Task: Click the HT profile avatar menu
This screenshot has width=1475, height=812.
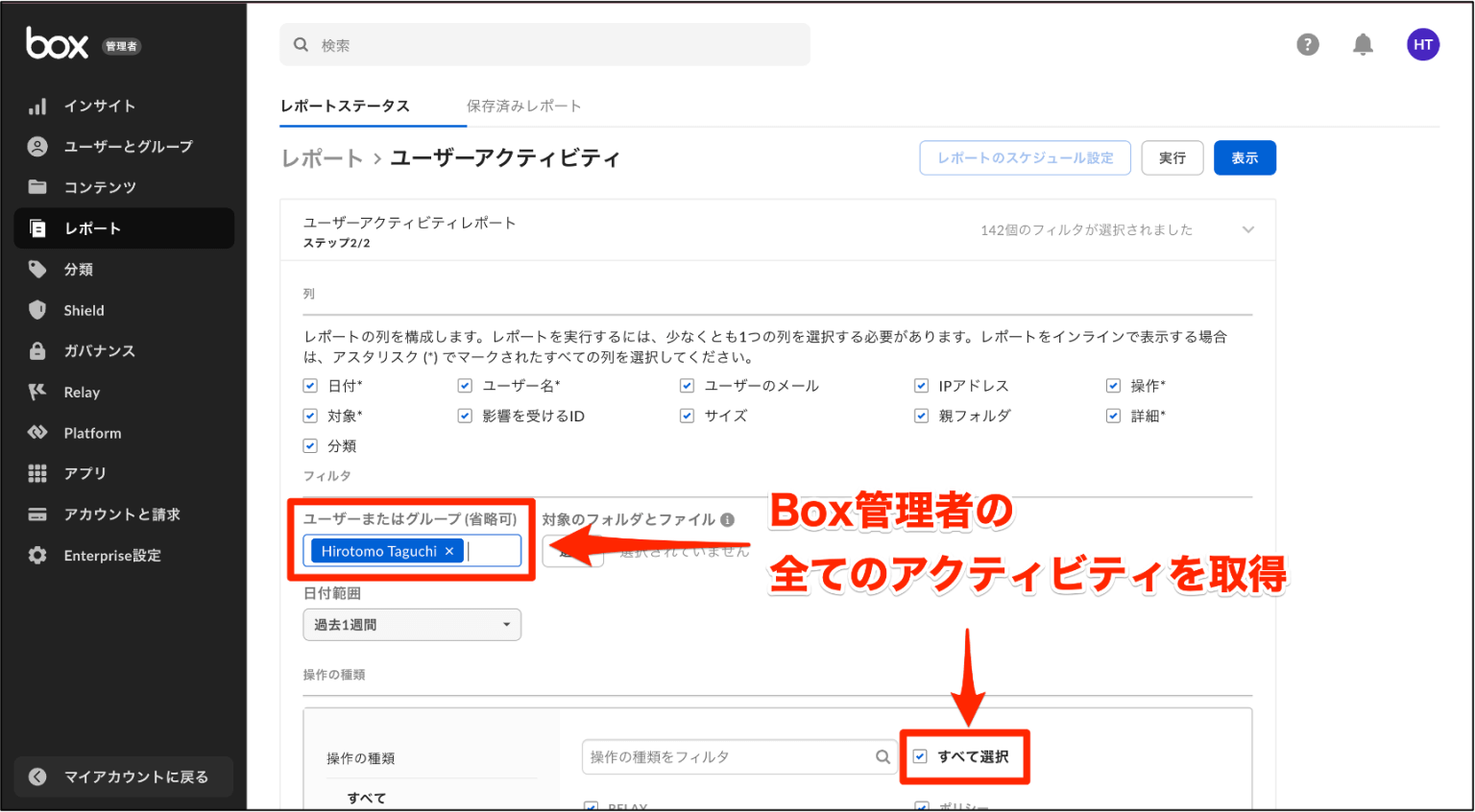Action: click(1423, 44)
